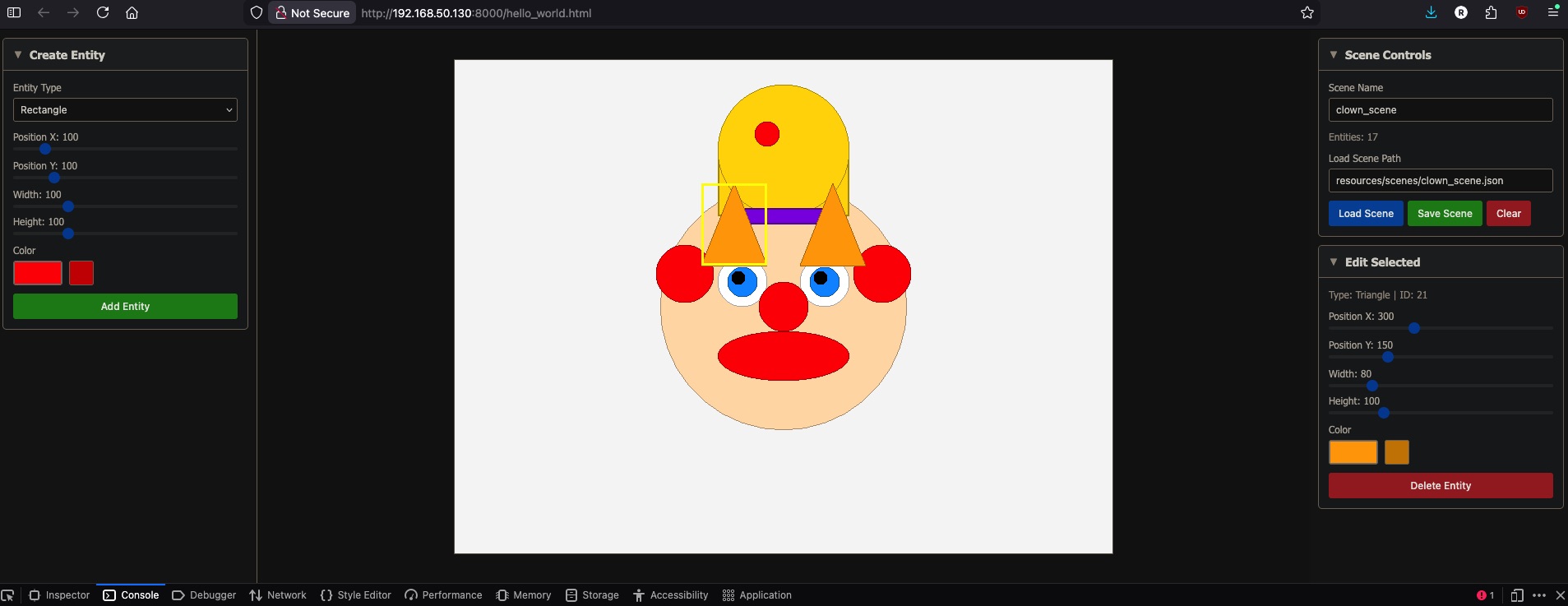Open the dark red Create Entity color swatch
This screenshot has width=1568, height=606.
(x=81, y=273)
